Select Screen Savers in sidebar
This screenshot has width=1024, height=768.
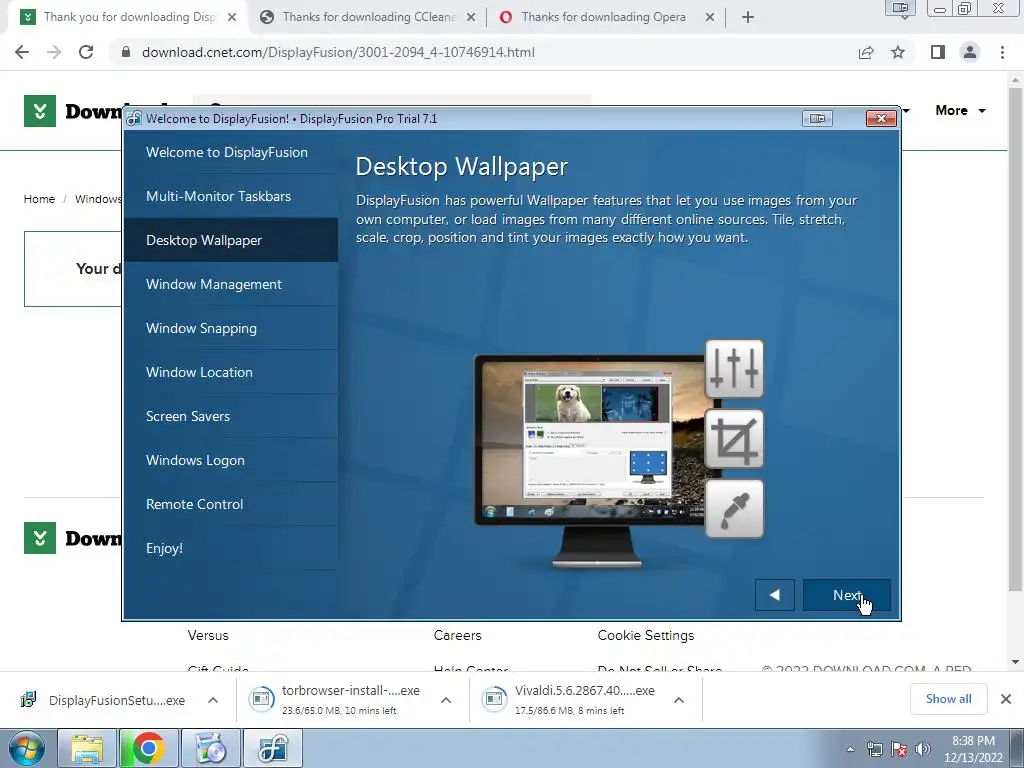[231, 416]
